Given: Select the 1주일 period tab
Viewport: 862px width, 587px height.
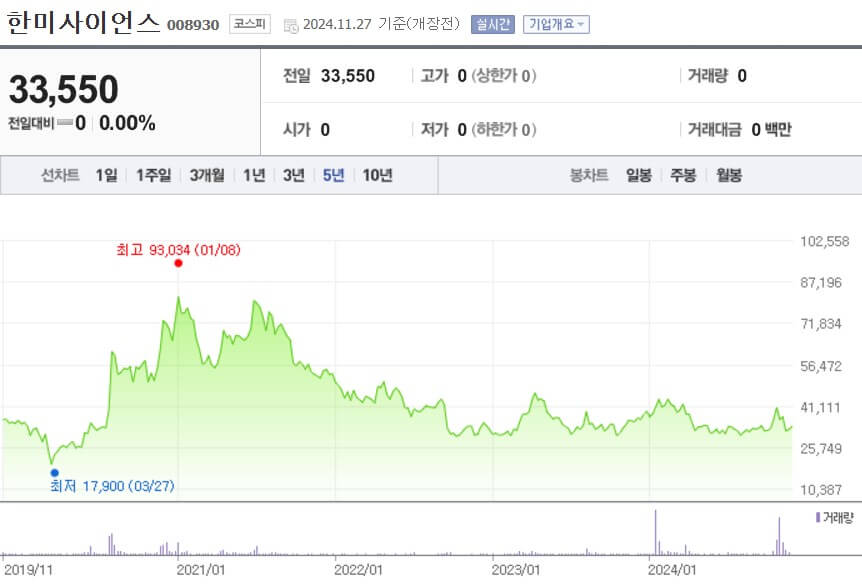Looking at the screenshot, I should (x=152, y=174).
